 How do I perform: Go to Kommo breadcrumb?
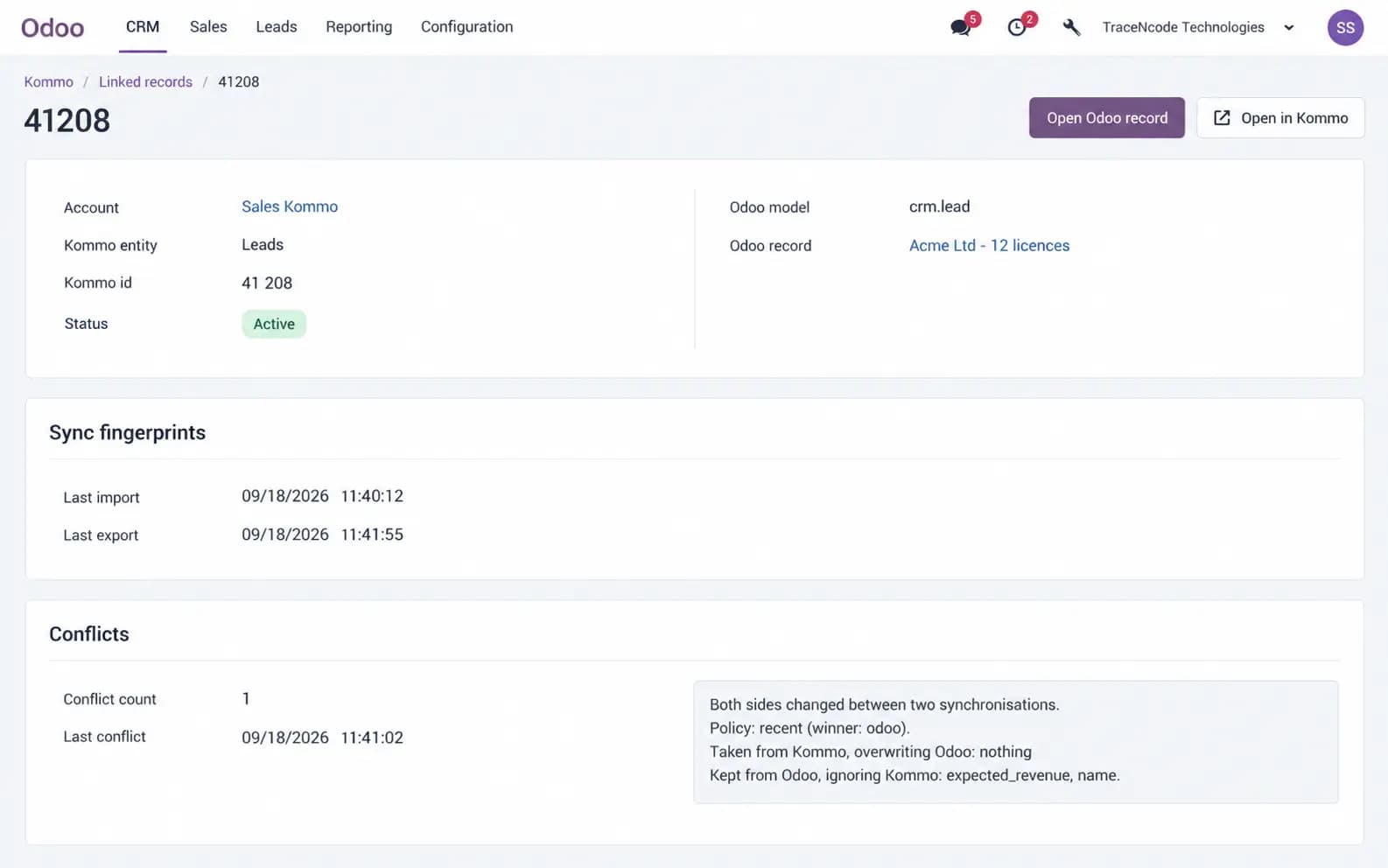click(x=49, y=81)
